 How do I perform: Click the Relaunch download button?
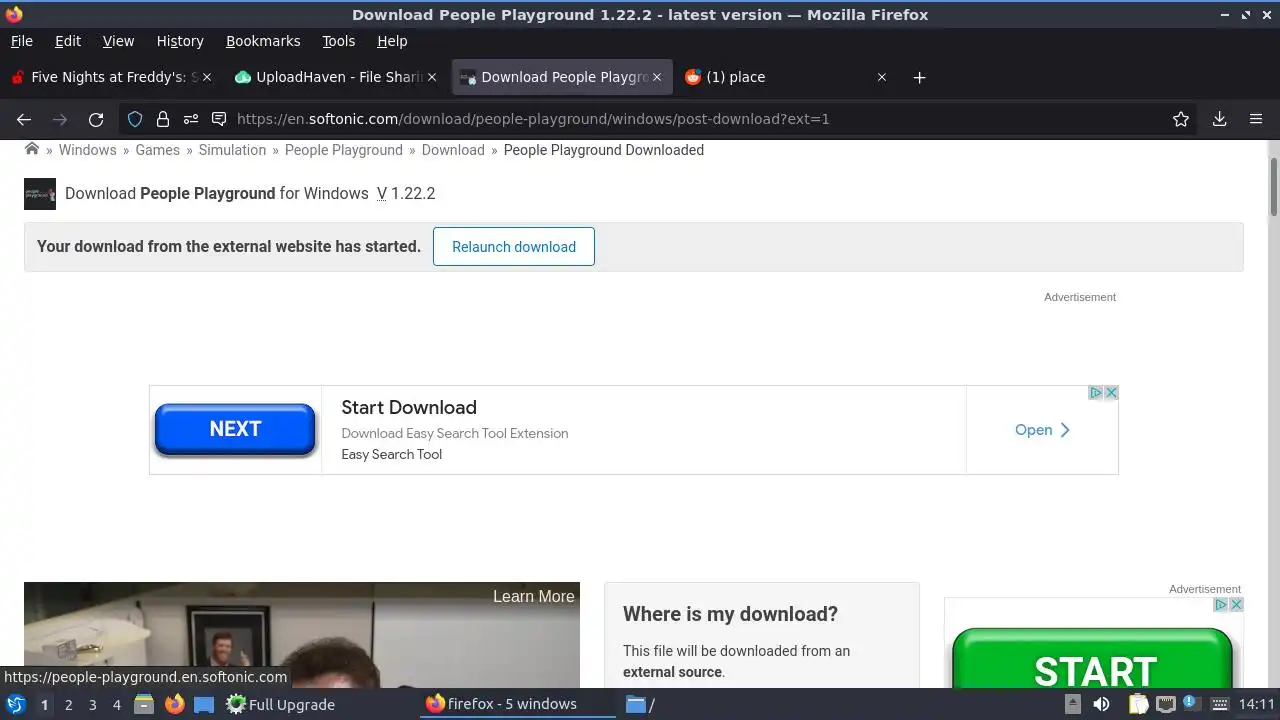pos(514,247)
